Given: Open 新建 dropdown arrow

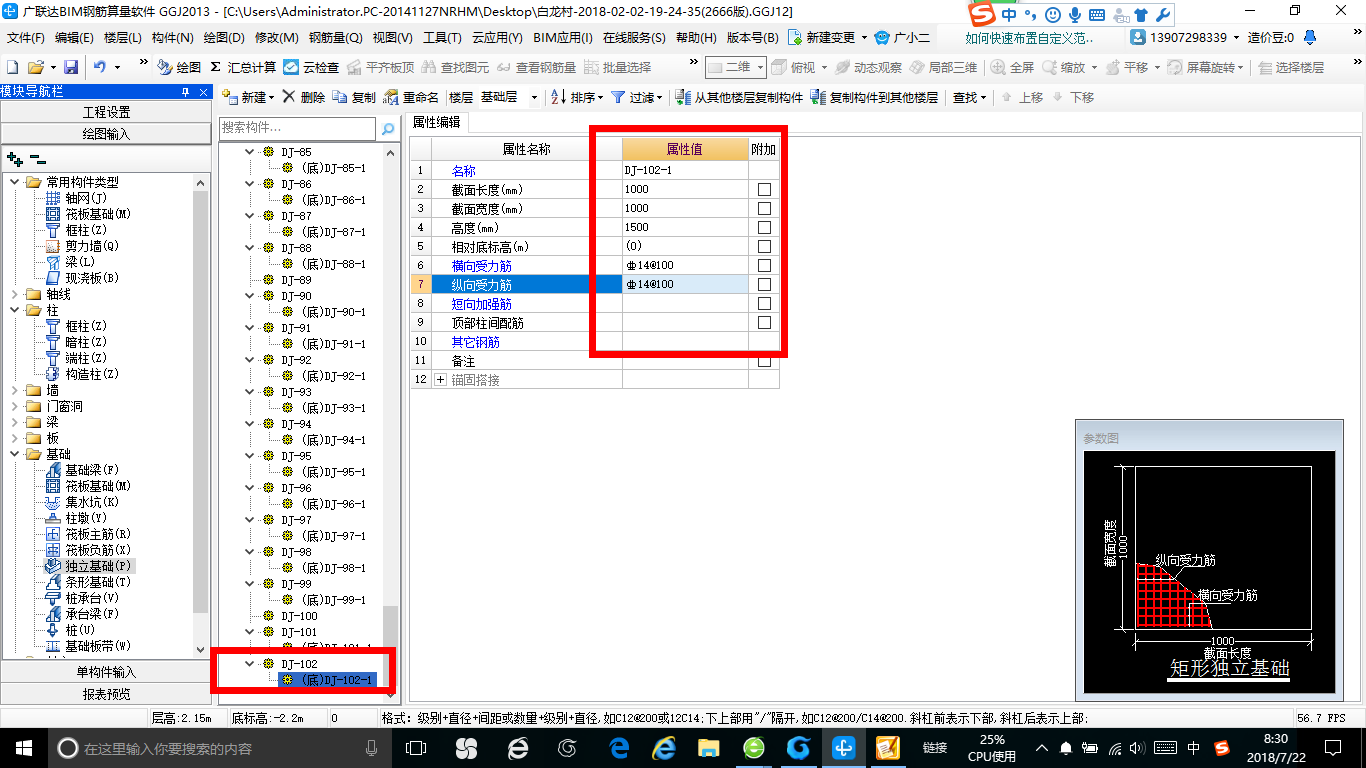Looking at the screenshot, I should pyautogui.click(x=273, y=98).
